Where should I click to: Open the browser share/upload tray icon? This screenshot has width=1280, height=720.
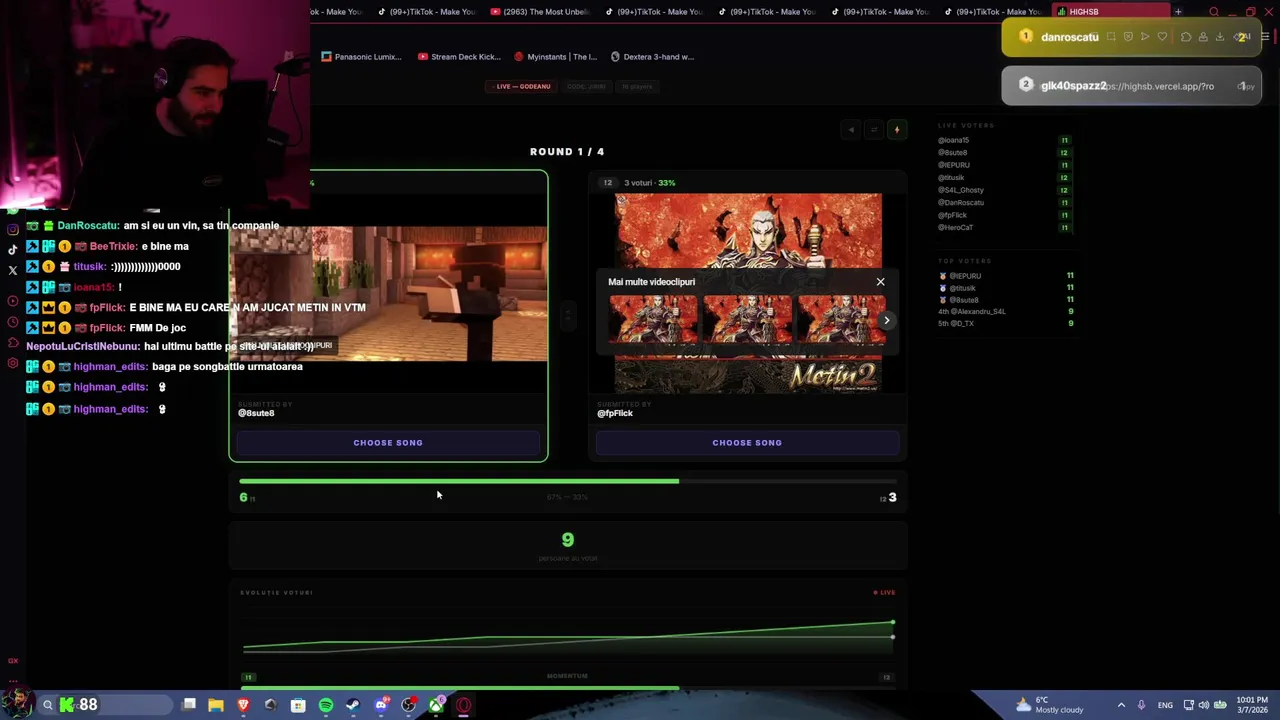pyautogui.click(x=1203, y=37)
